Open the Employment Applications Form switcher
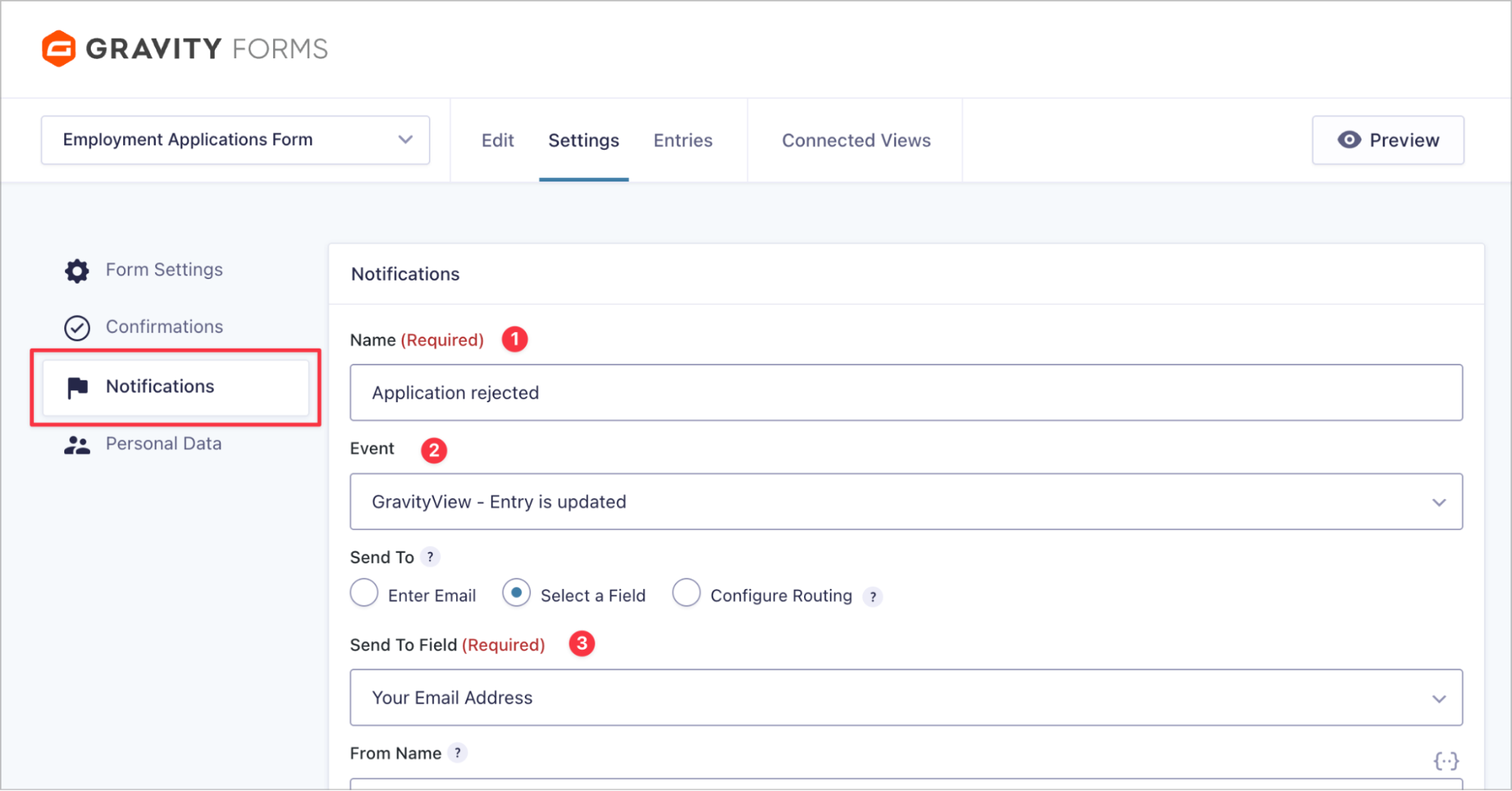This screenshot has height=791, width=1512. point(235,140)
